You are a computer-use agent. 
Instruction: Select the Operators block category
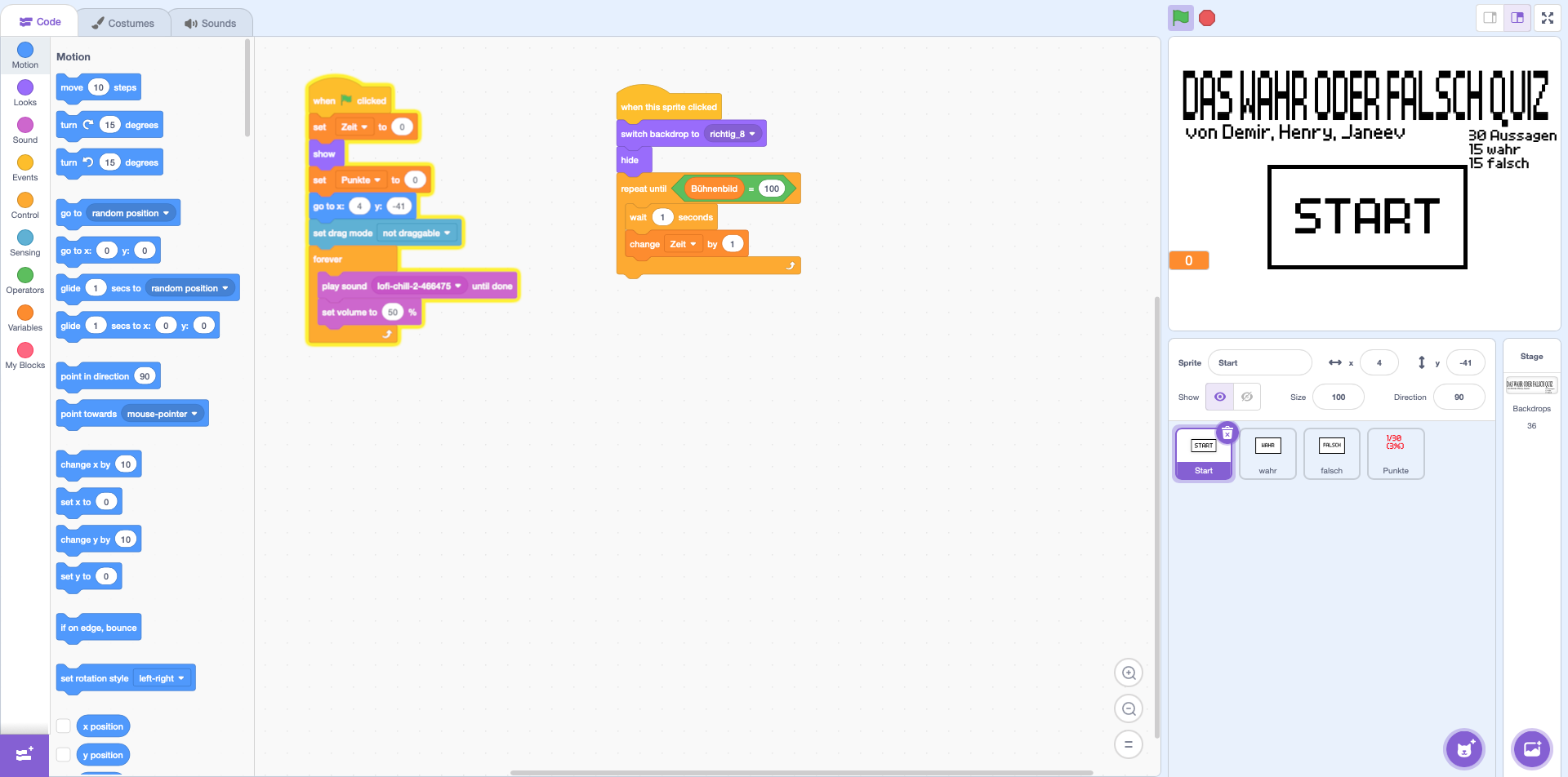point(25,281)
